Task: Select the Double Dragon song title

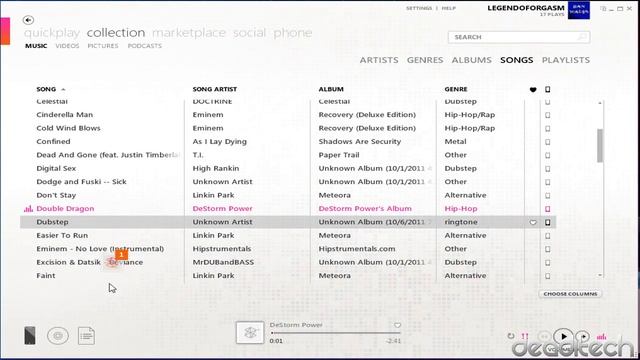Action: pos(65,209)
